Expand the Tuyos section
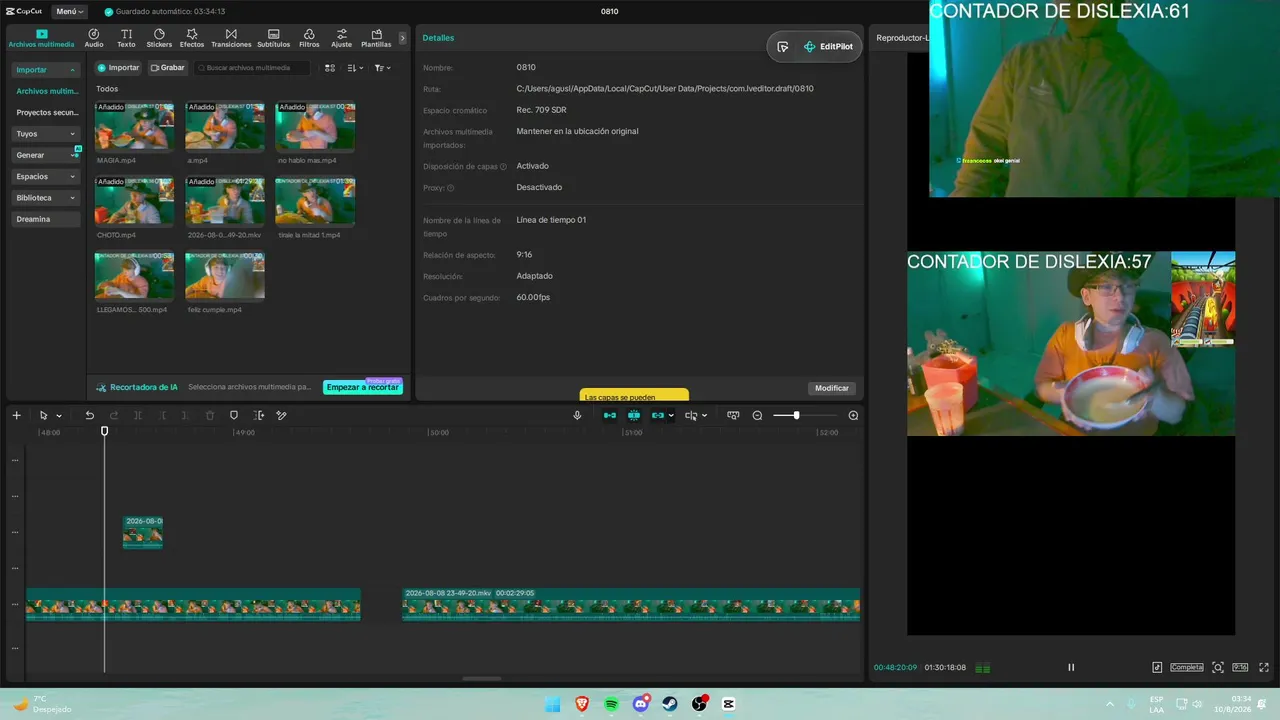Viewport: 1280px width, 720px height. 46,134
